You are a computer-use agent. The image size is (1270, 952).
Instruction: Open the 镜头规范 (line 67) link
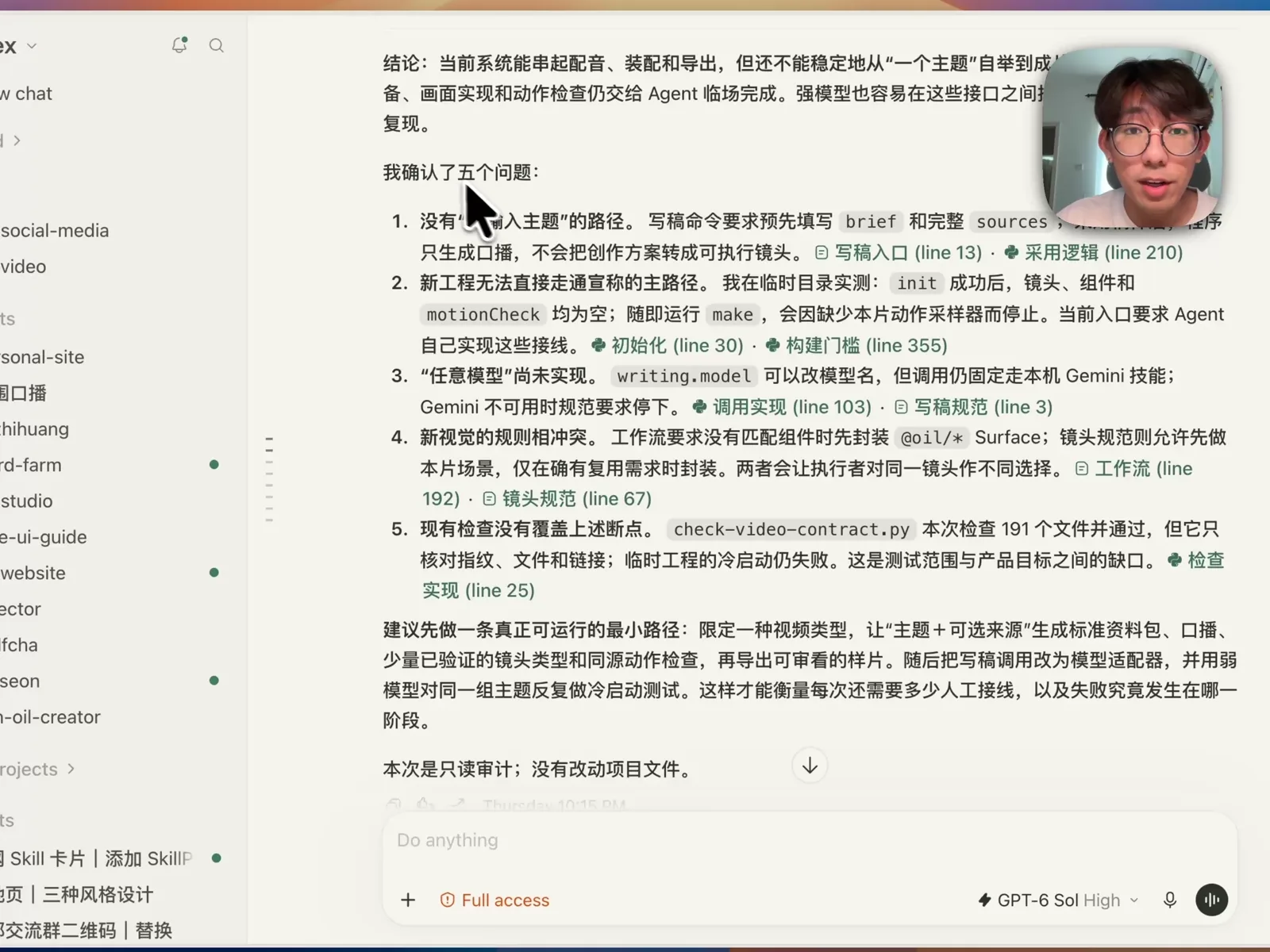click(x=567, y=498)
